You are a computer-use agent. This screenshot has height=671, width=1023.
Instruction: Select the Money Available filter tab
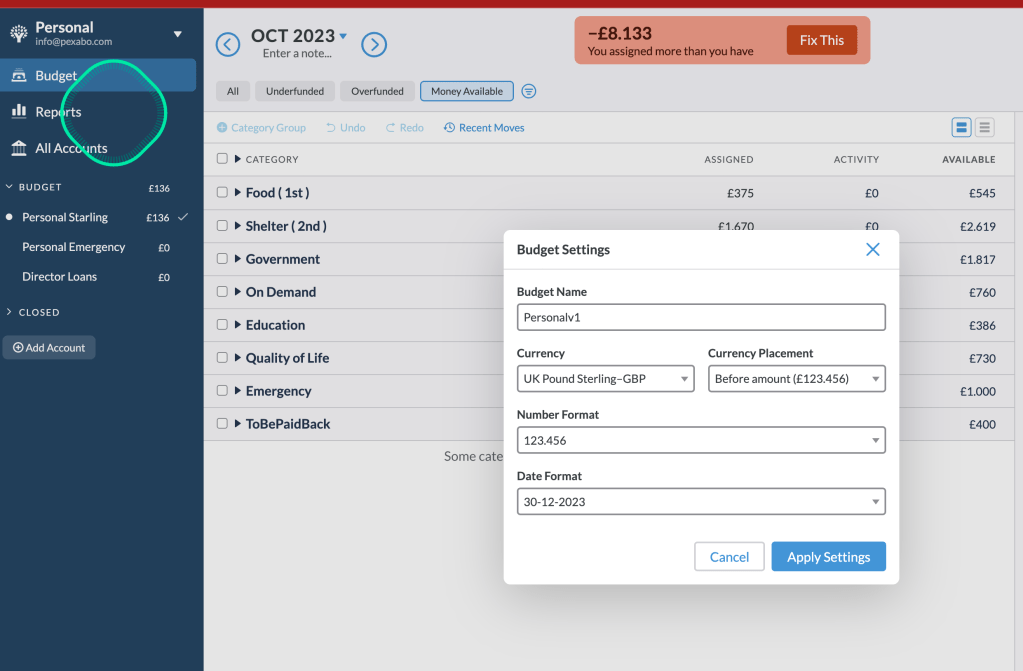pyautogui.click(x=467, y=91)
